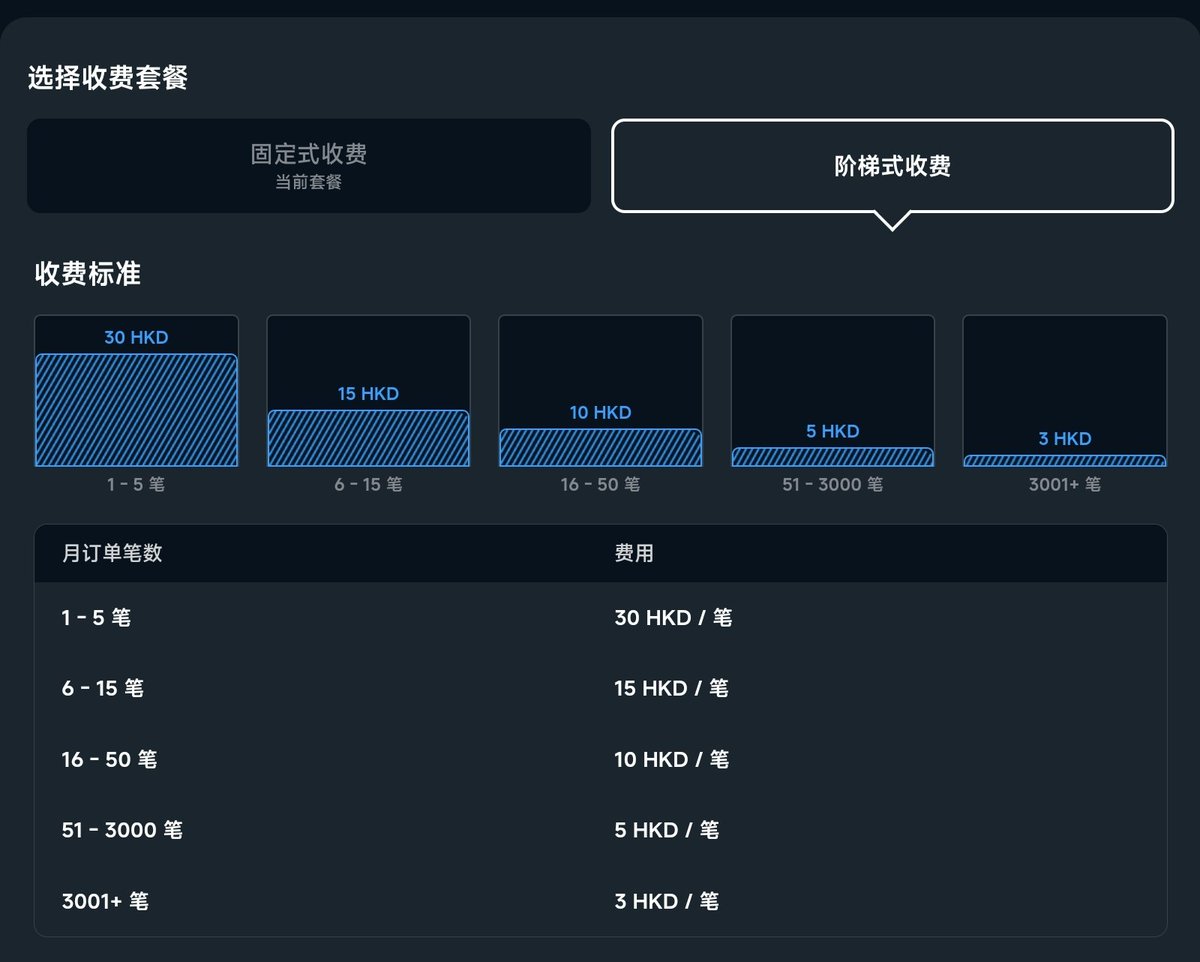Click the thin bar under 3 HKD
Viewport: 1200px width, 962px height.
1064,460
